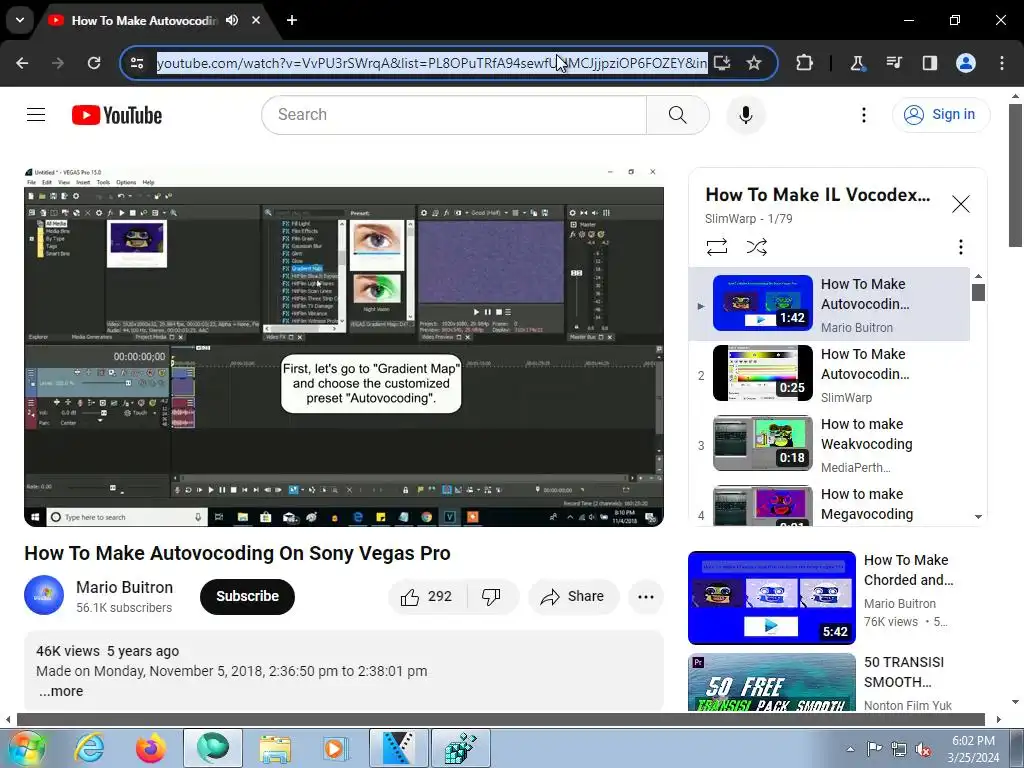
Task: Share this video
Action: [573, 596]
